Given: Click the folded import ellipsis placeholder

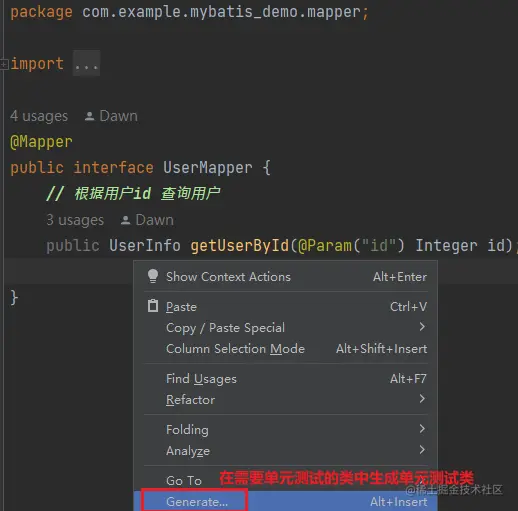Looking at the screenshot, I should 87,63.
